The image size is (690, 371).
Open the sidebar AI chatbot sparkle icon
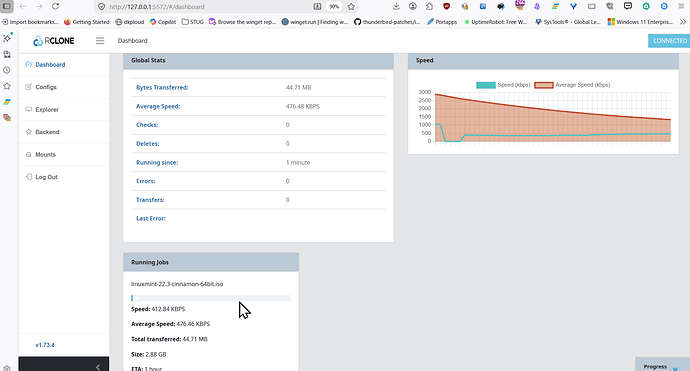(x=7, y=38)
